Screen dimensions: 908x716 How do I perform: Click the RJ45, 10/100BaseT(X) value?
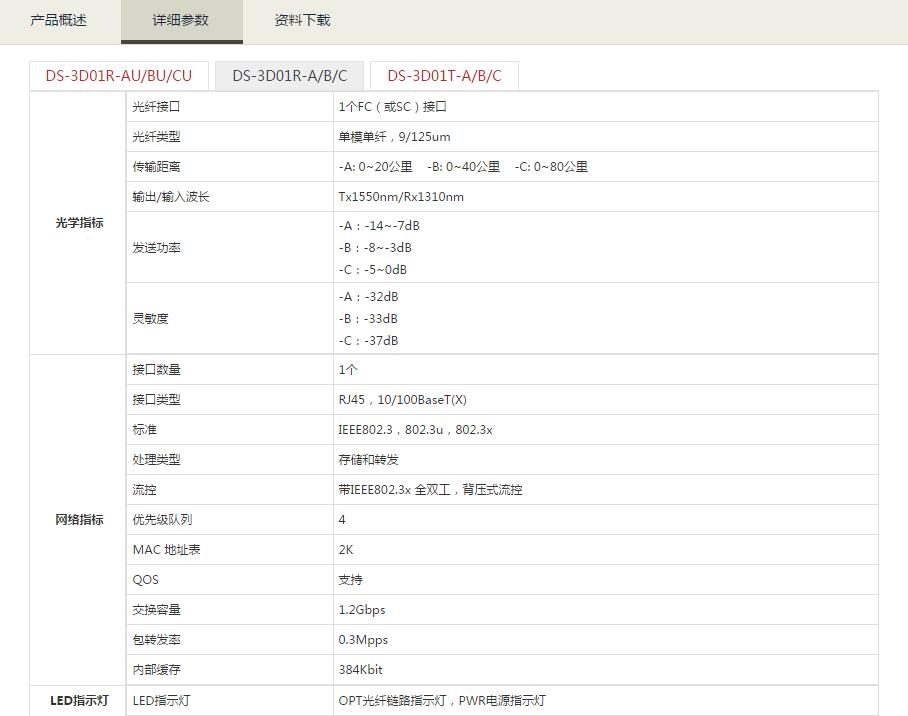pos(402,400)
